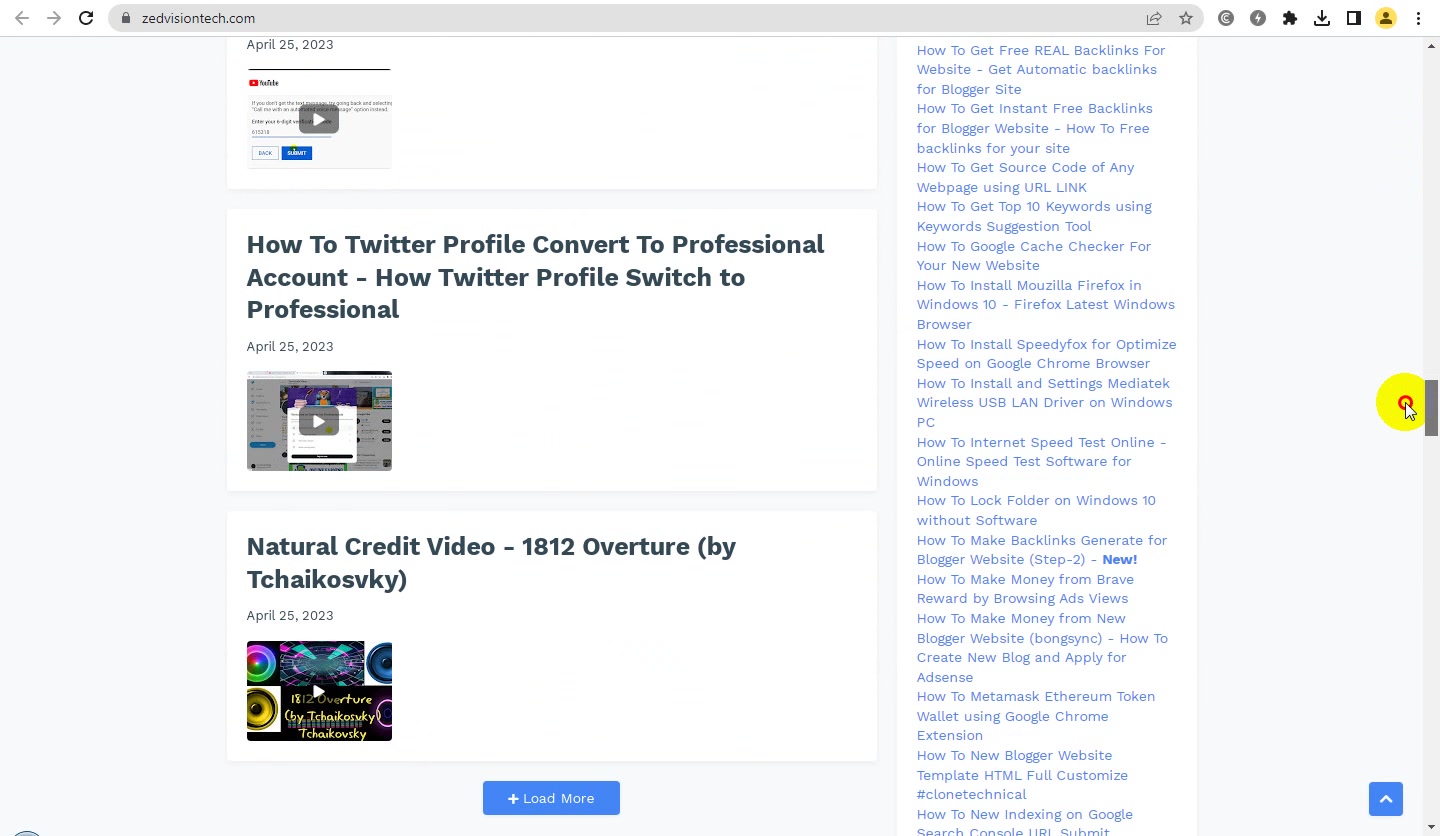Play the Twitter Profile Professional video thumbnail
Screen dimensions: 1440x836
[319, 421]
